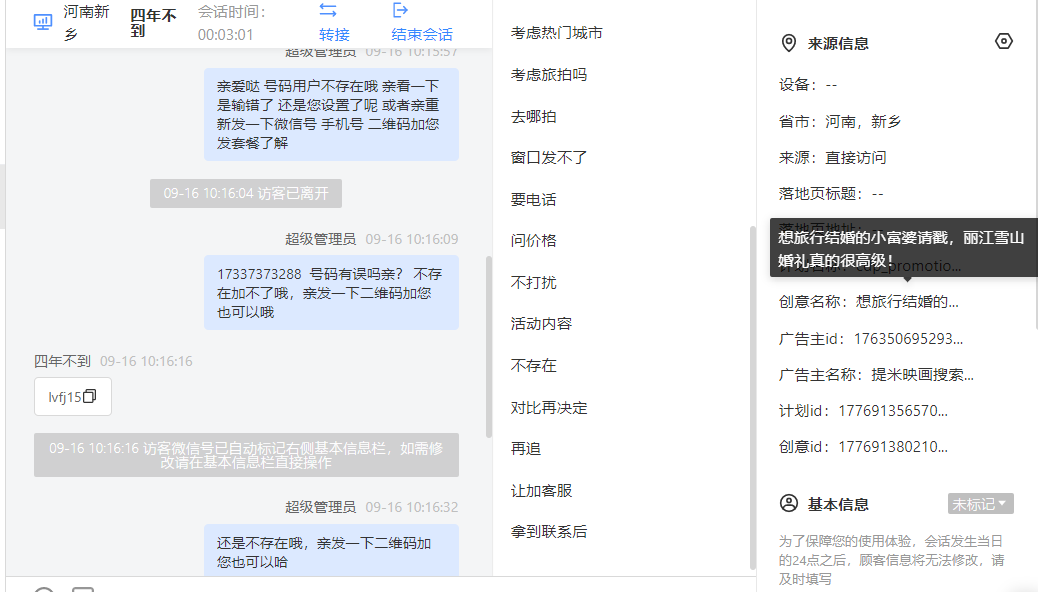Select quick reply 让加客服
The width and height of the screenshot is (1038, 592).
(x=541, y=491)
